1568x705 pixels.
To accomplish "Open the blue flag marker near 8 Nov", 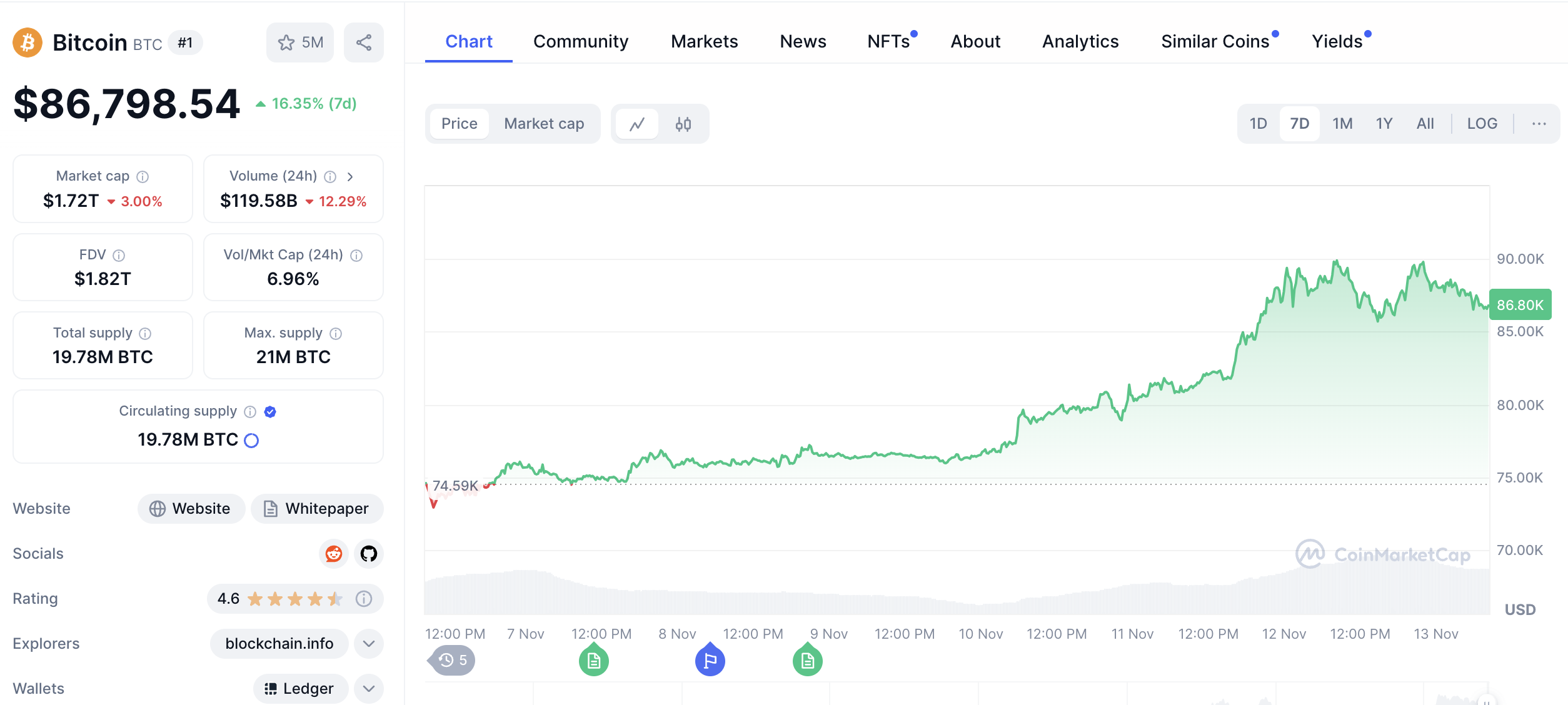I will pos(710,660).
